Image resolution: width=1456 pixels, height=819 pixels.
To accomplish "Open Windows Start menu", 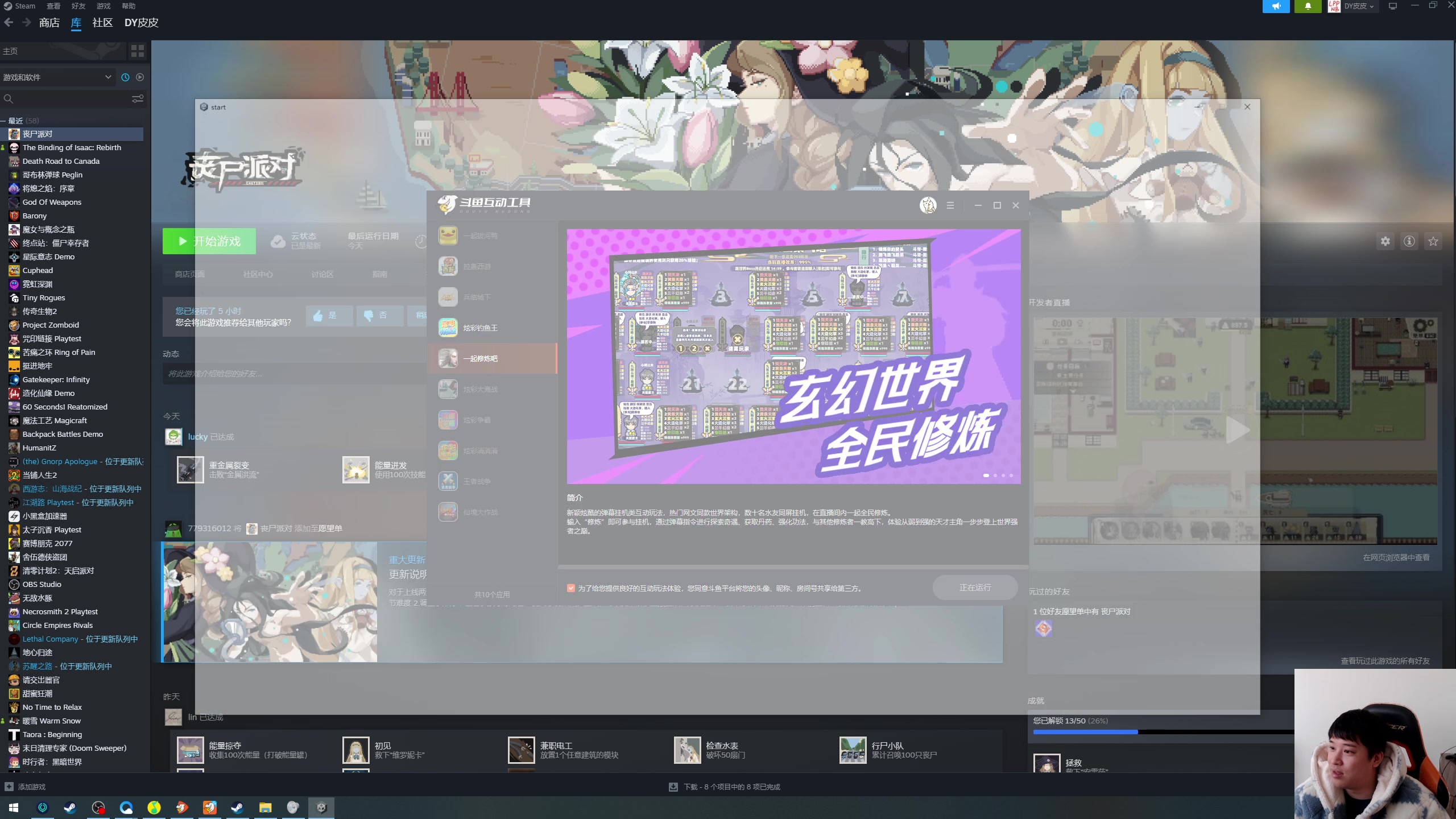I will coord(14,808).
